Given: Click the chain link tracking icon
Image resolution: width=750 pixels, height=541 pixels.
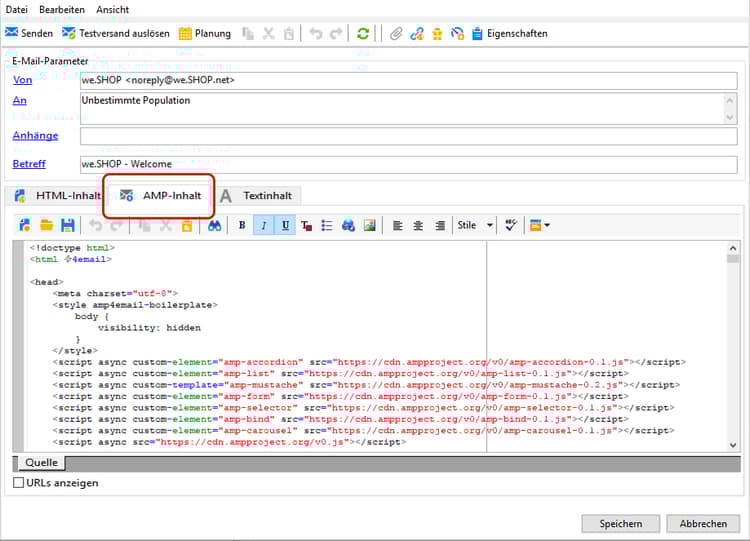Looking at the screenshot, I should point(417,33).
